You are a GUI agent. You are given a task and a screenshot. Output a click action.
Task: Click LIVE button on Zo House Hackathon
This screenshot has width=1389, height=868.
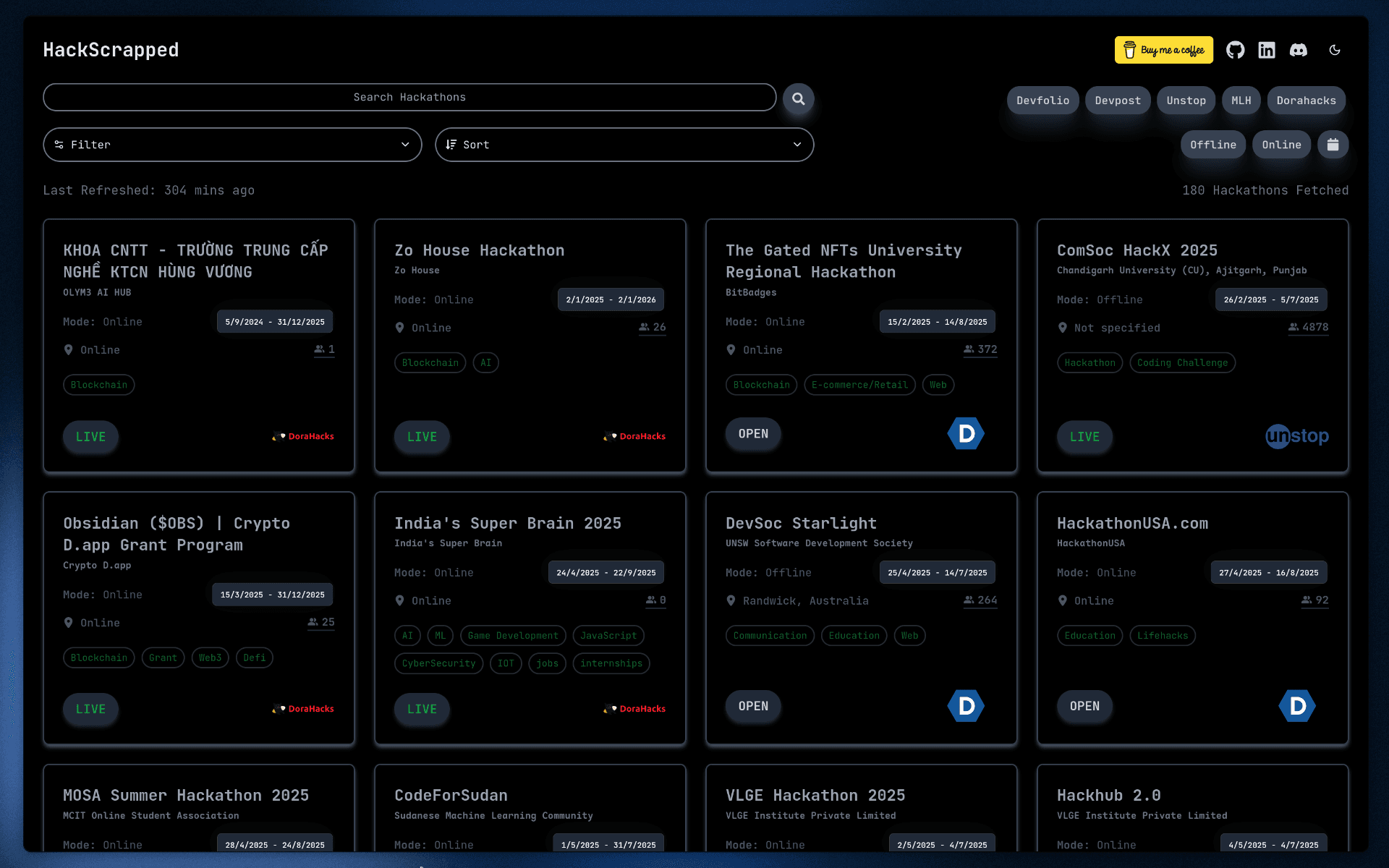[x=422, y=437]
